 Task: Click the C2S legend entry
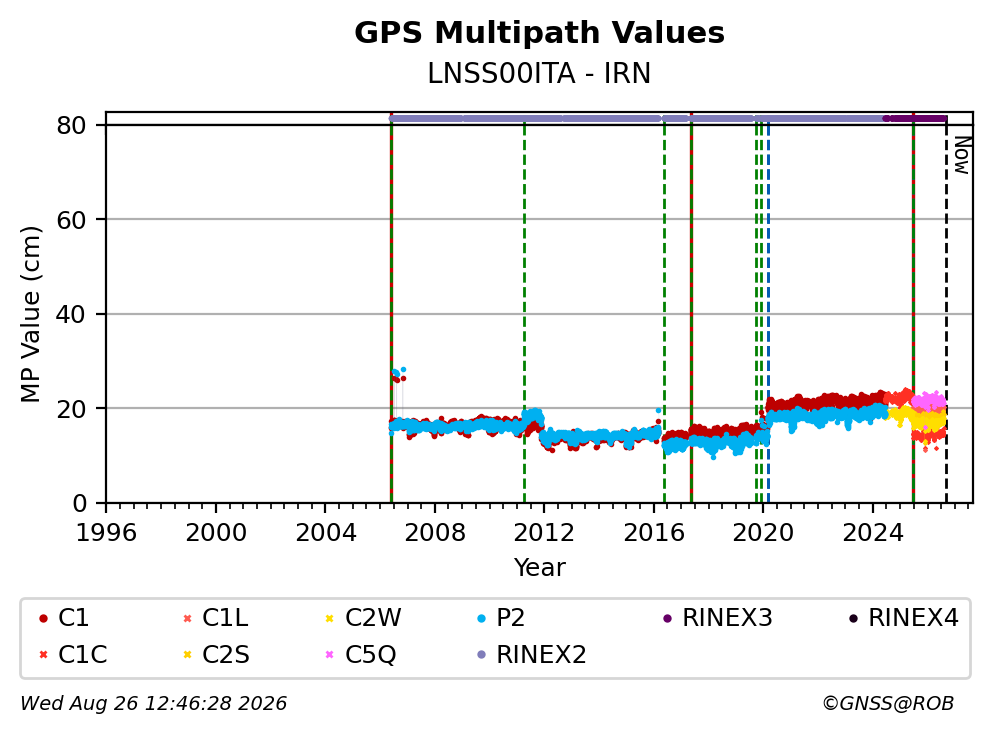coord(216,654)
